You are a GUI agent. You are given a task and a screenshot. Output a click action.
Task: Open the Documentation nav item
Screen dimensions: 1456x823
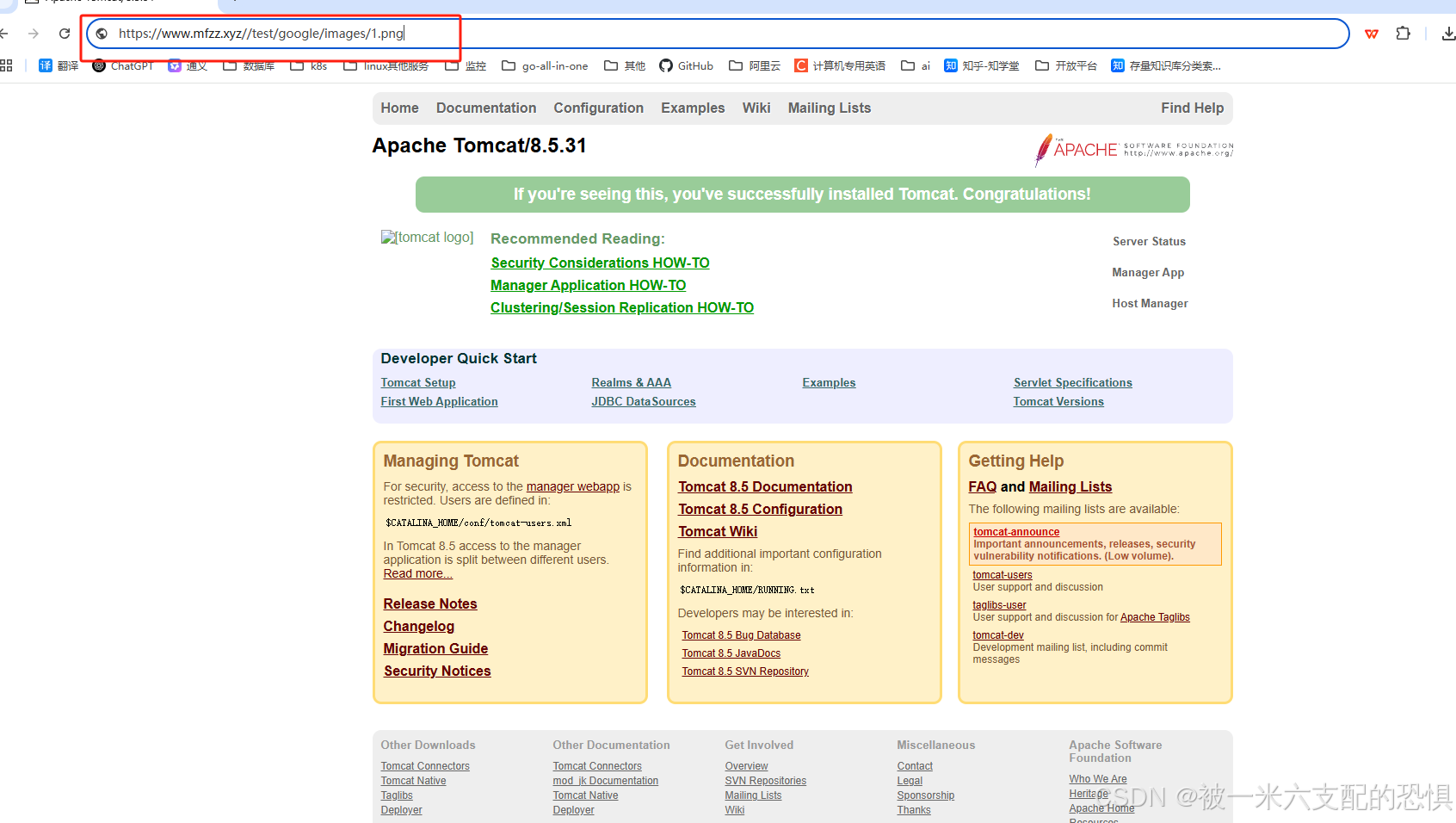coord(486,108)
